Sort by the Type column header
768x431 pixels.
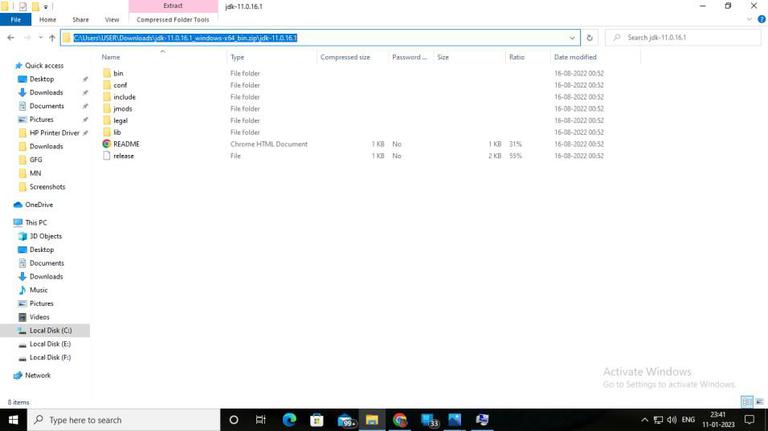238,57
